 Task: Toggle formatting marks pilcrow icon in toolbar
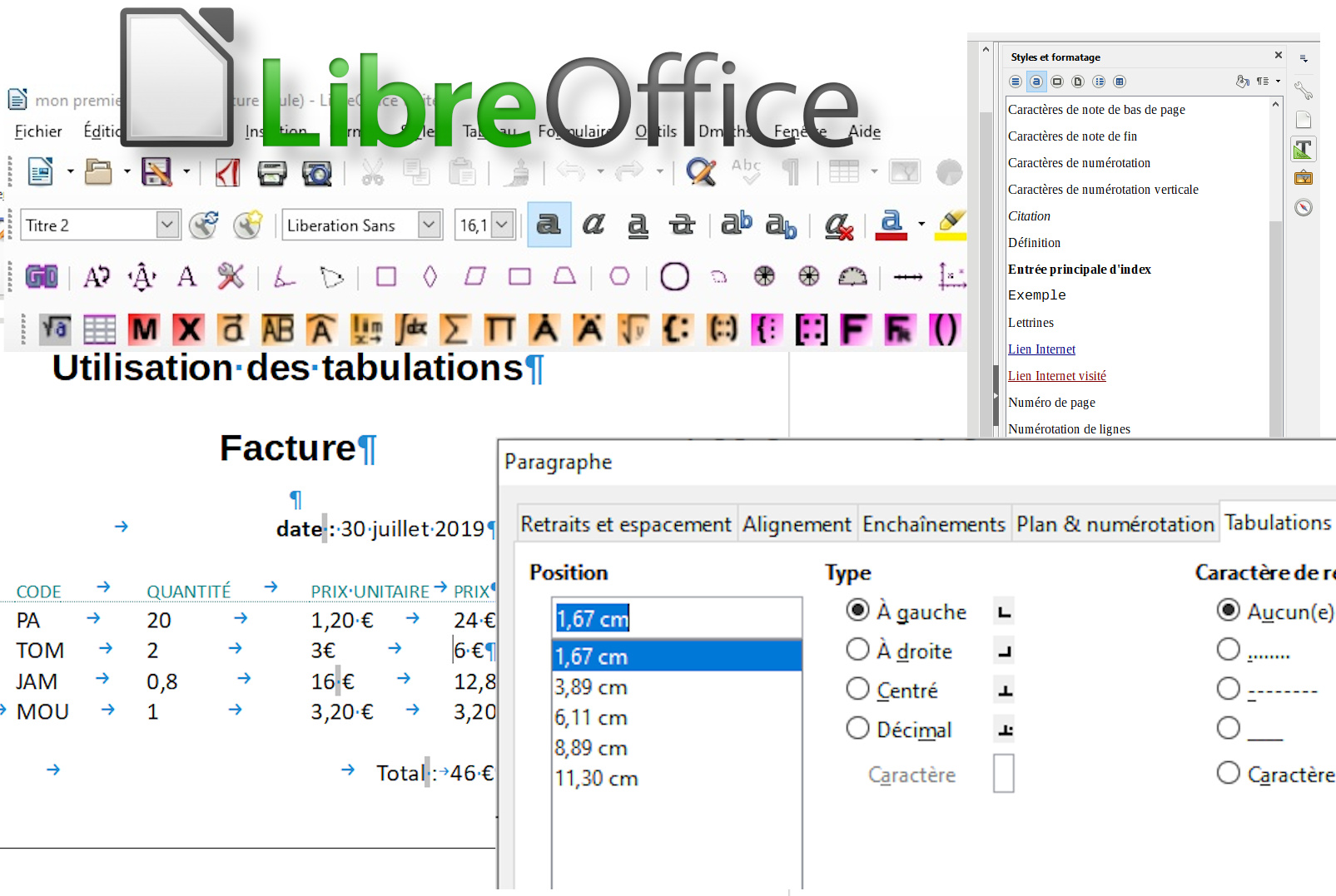tap(791, 171)
